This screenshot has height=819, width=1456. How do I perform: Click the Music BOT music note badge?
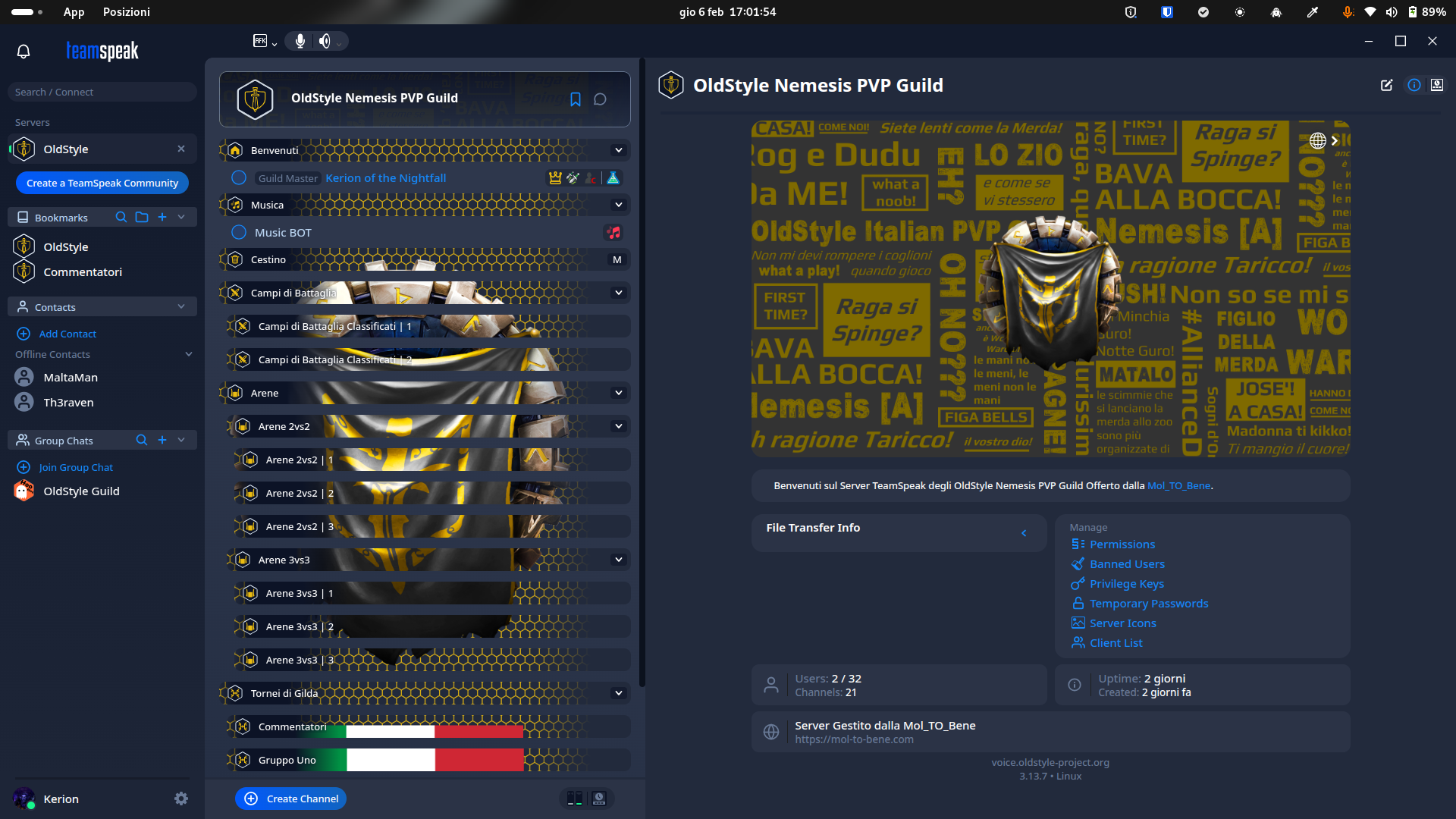point(613,233)
